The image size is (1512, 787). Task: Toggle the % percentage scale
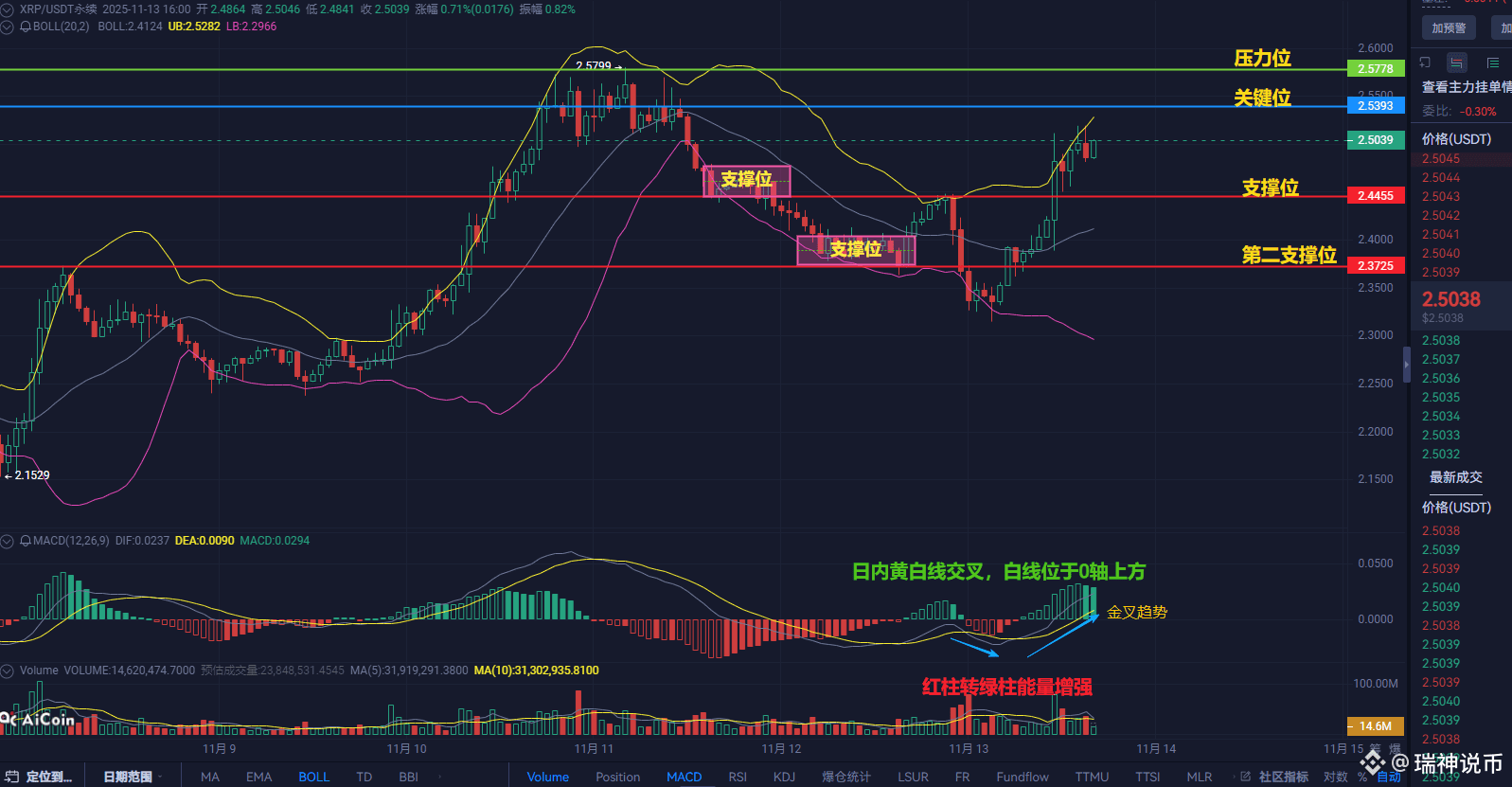tap(1363, 777)
